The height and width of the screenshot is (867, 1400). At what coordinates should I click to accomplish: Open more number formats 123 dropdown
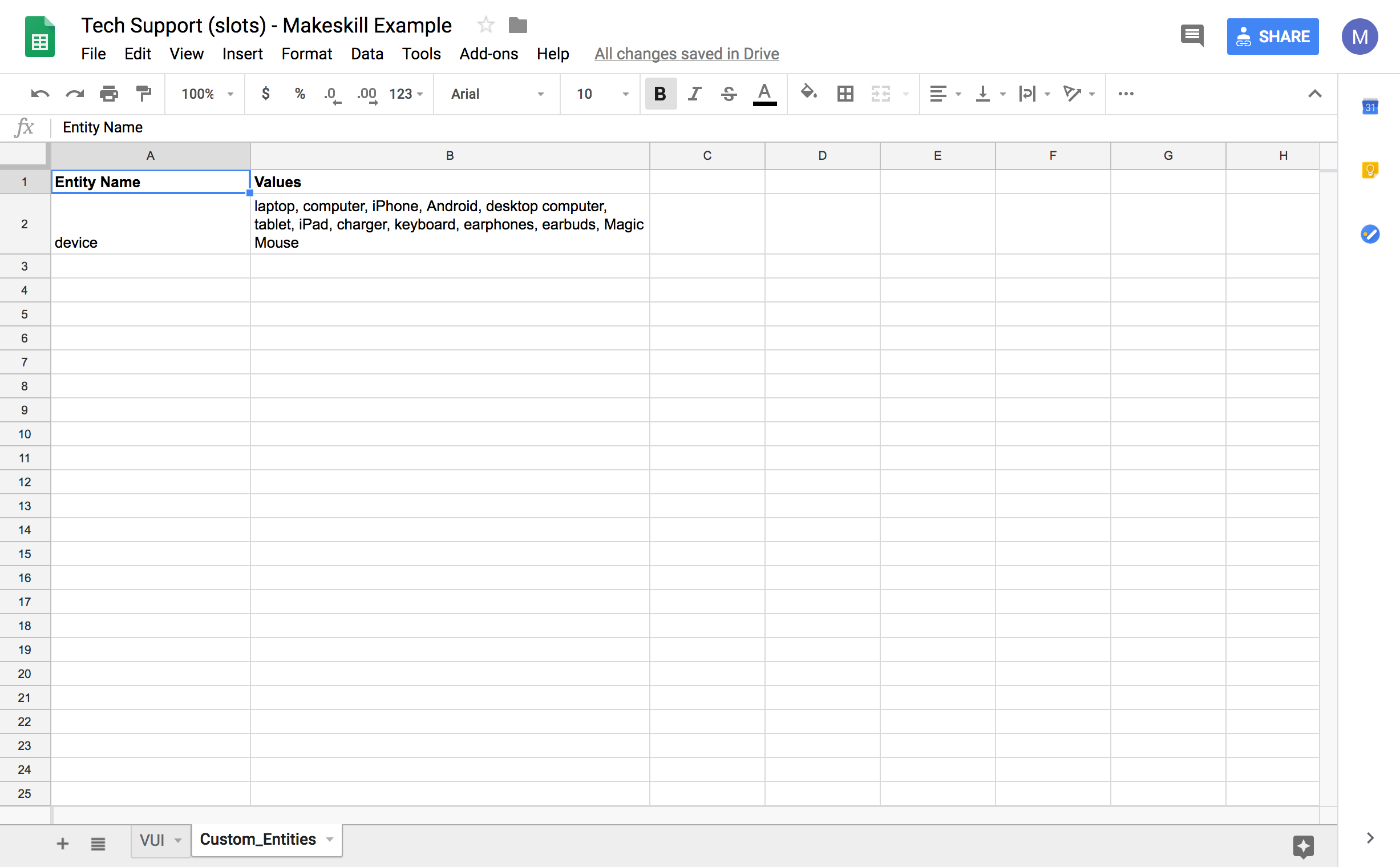pos(406,94)
